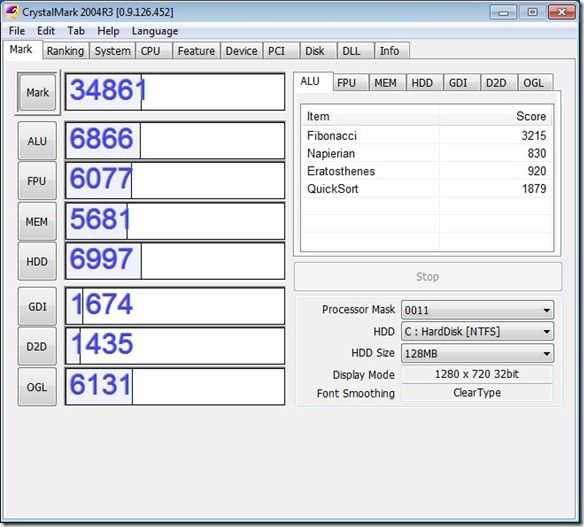Click the ALU score 6866 bar
This screenshot has width=584, height=527.
tap(175, 140)
